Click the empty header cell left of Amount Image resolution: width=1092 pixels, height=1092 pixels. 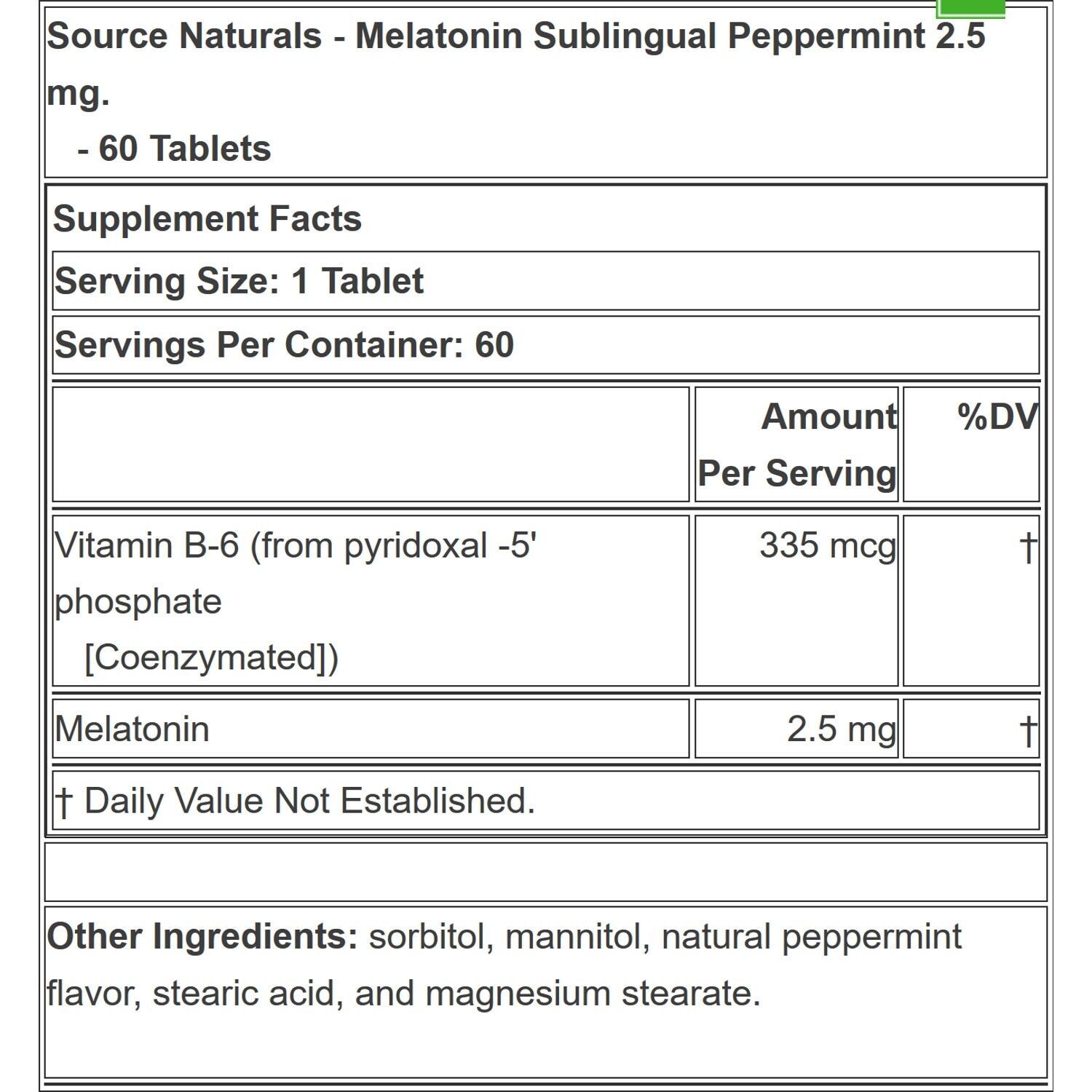371,444
